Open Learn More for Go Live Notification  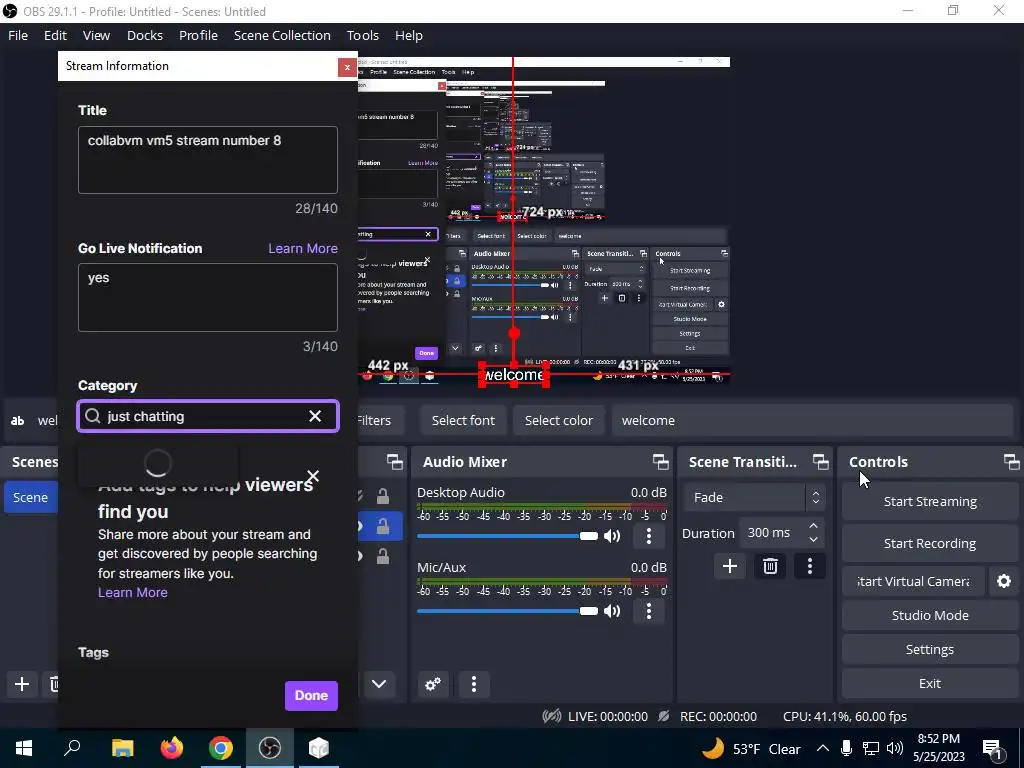(303, 248)
